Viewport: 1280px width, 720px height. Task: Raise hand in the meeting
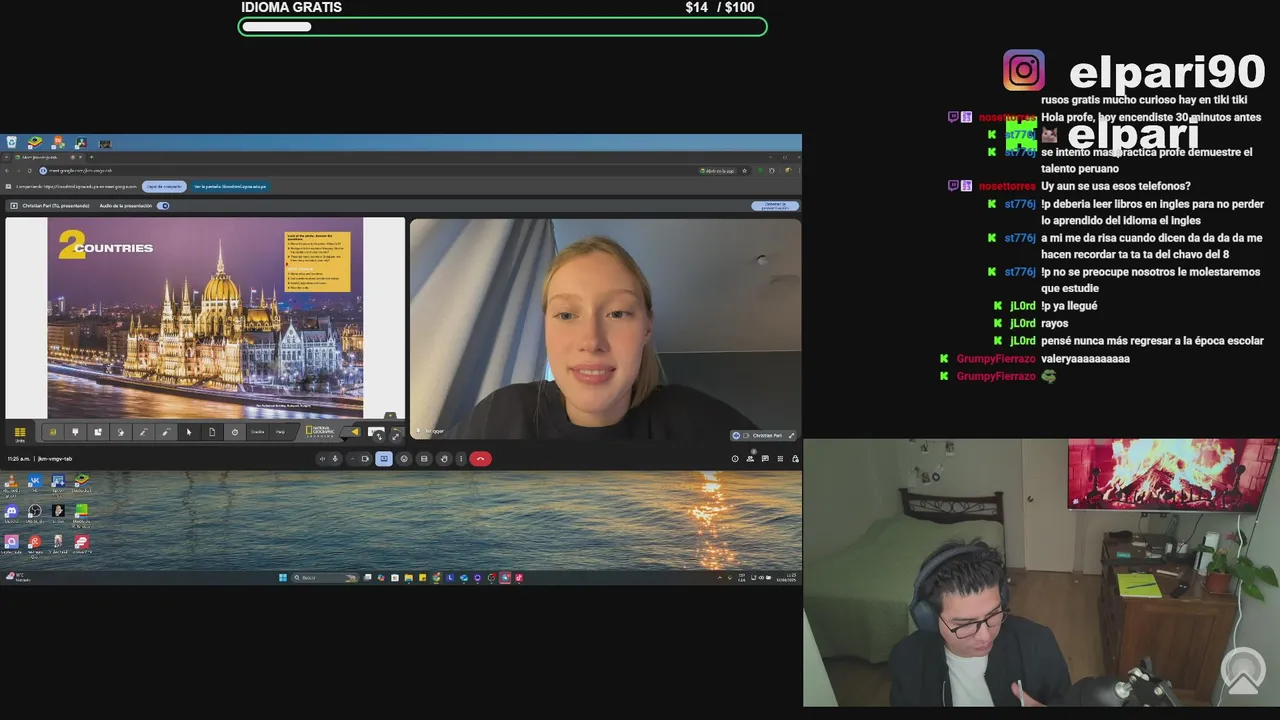pos(444,459)
